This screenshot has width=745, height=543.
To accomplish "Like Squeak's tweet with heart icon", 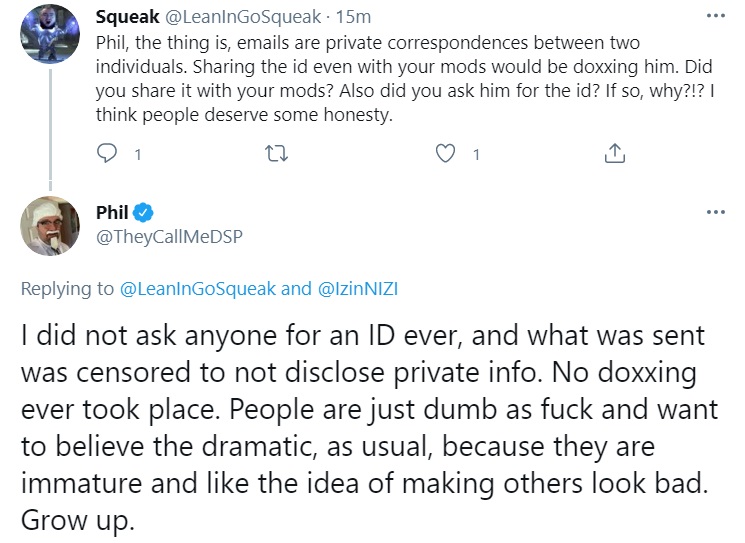I will 445,153.
